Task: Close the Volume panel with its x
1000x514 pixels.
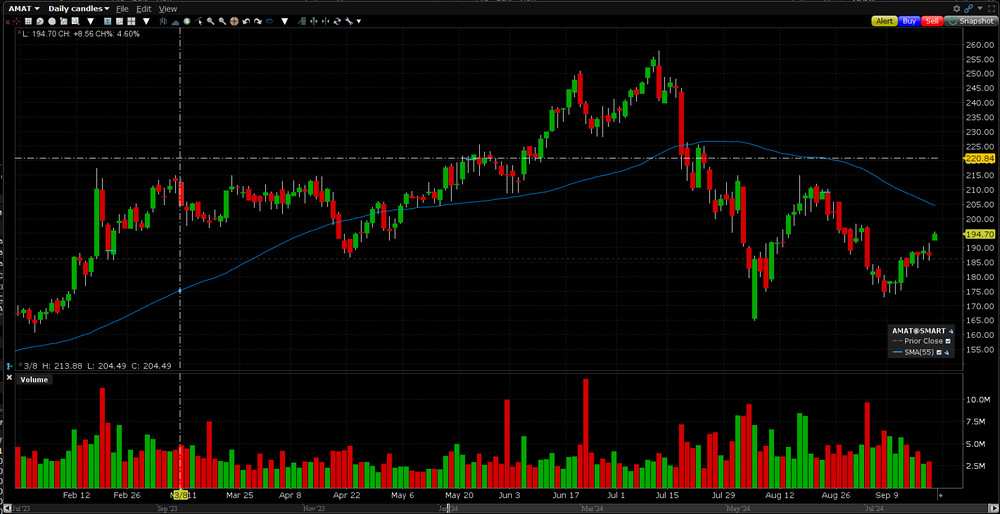Action: (10, 379)
